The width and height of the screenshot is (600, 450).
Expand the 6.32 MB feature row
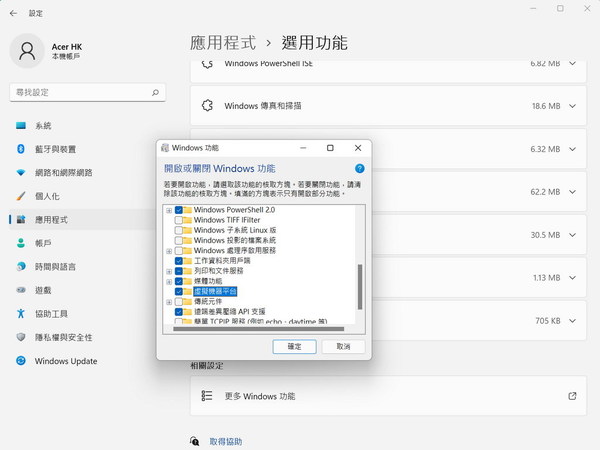pyautogui.click(x=572, y=149)
